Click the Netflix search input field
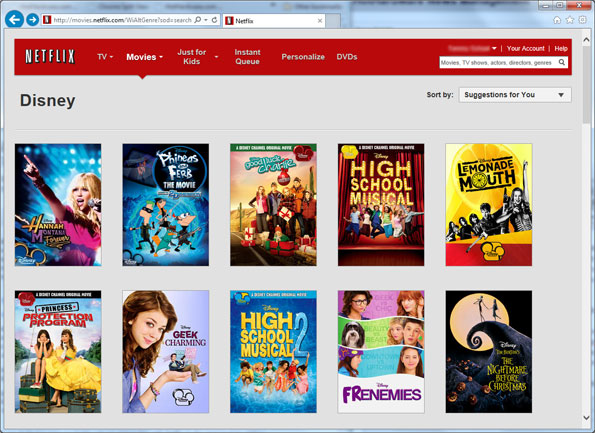 pyautogui.click(x=498, y=63)
